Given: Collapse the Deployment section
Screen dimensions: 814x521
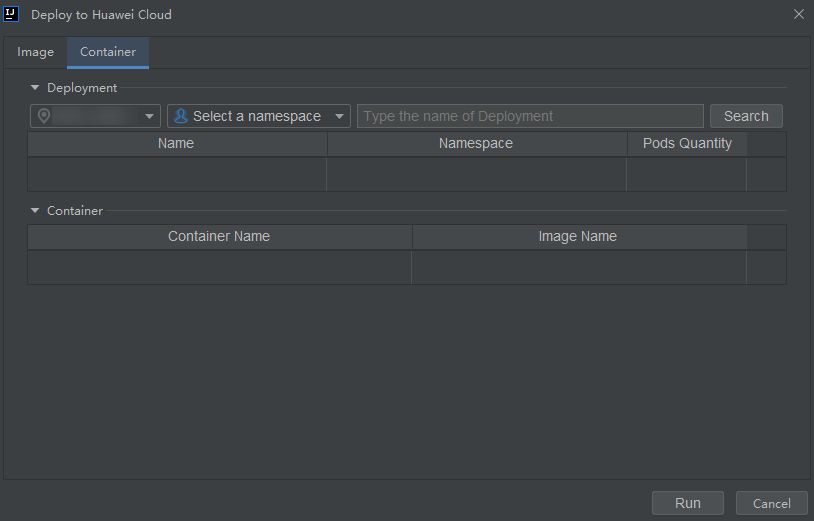Looking at the screenshot, I should [x=35, y=88].
